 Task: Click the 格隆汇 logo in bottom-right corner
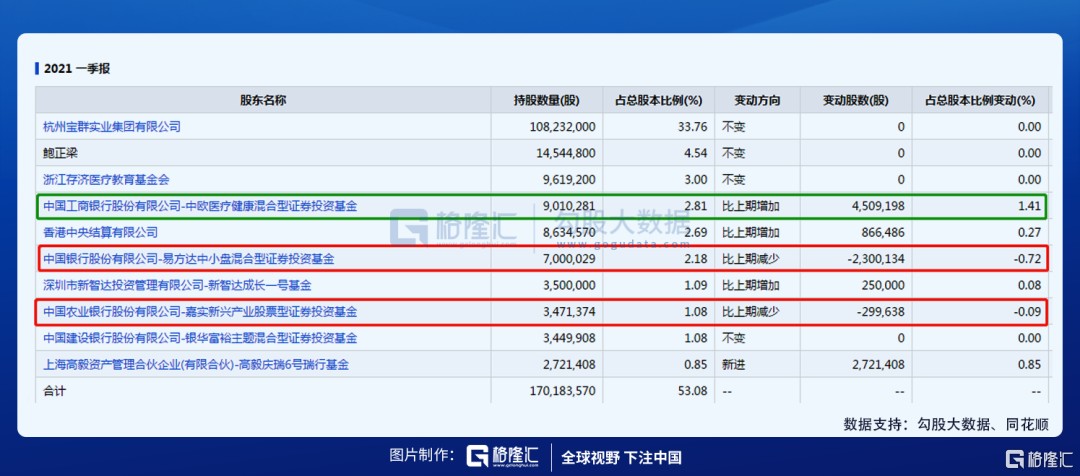click(x=1038, y=459)
